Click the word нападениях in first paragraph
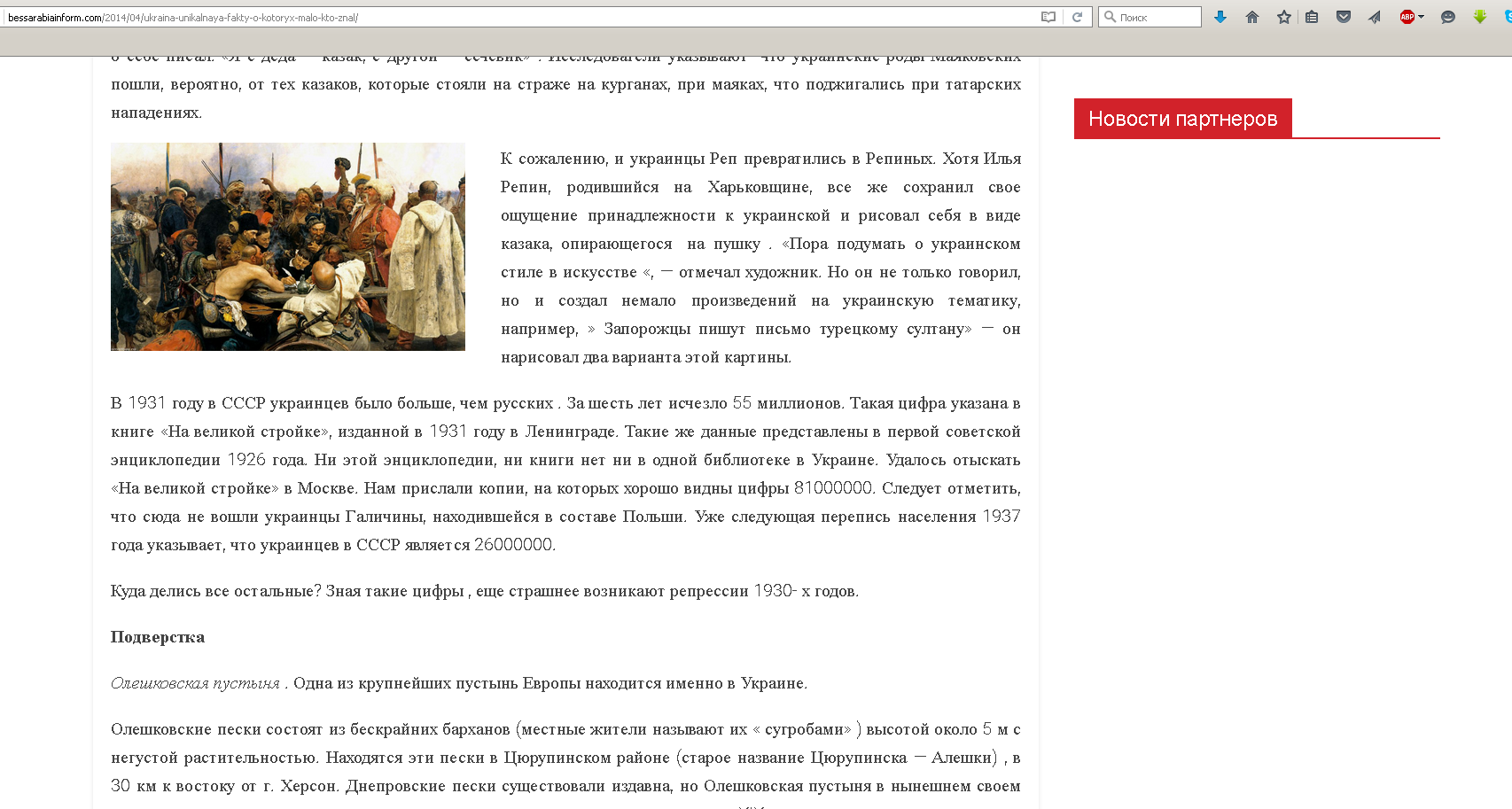This screenshot has height=809, width=1512. coord(156,113)
